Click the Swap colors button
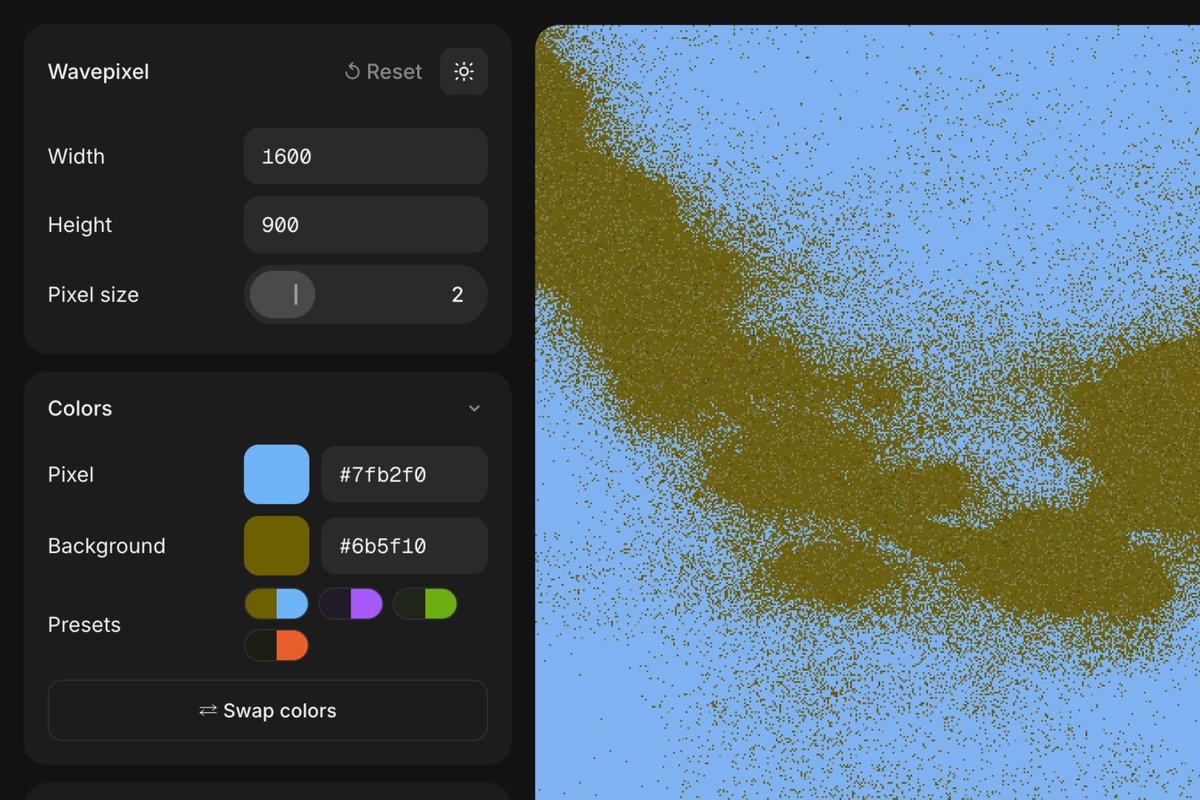This screenshot has height=800, width=1200. 268,711
